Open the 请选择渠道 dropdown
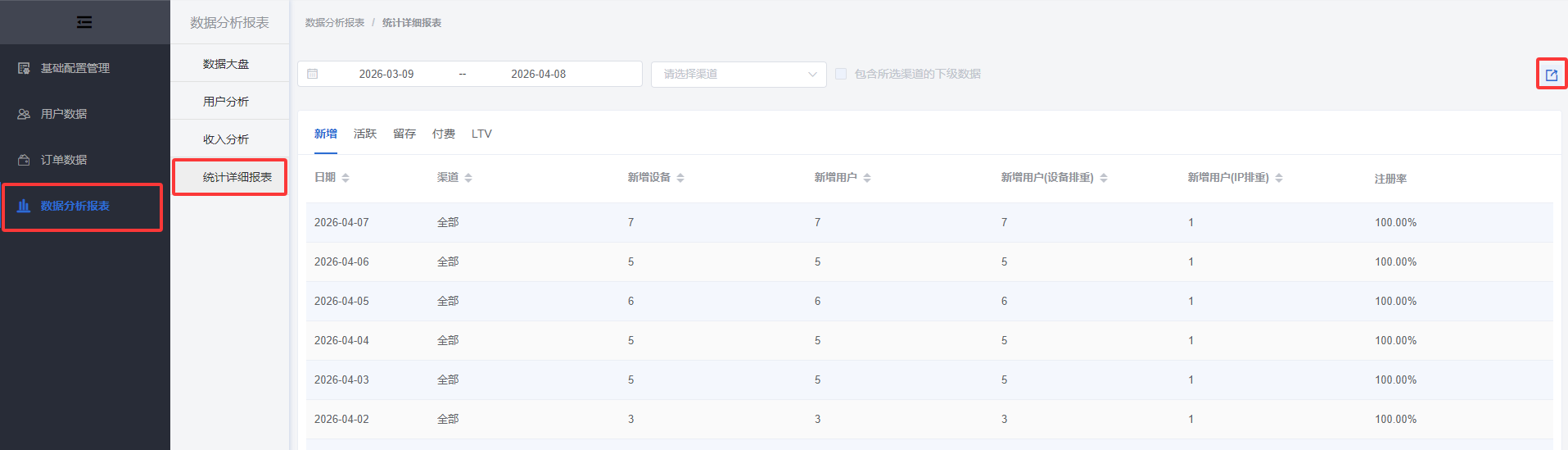The width and height of the screenshot is (1568, 450). pyautogui.click(x=739, y=74)
